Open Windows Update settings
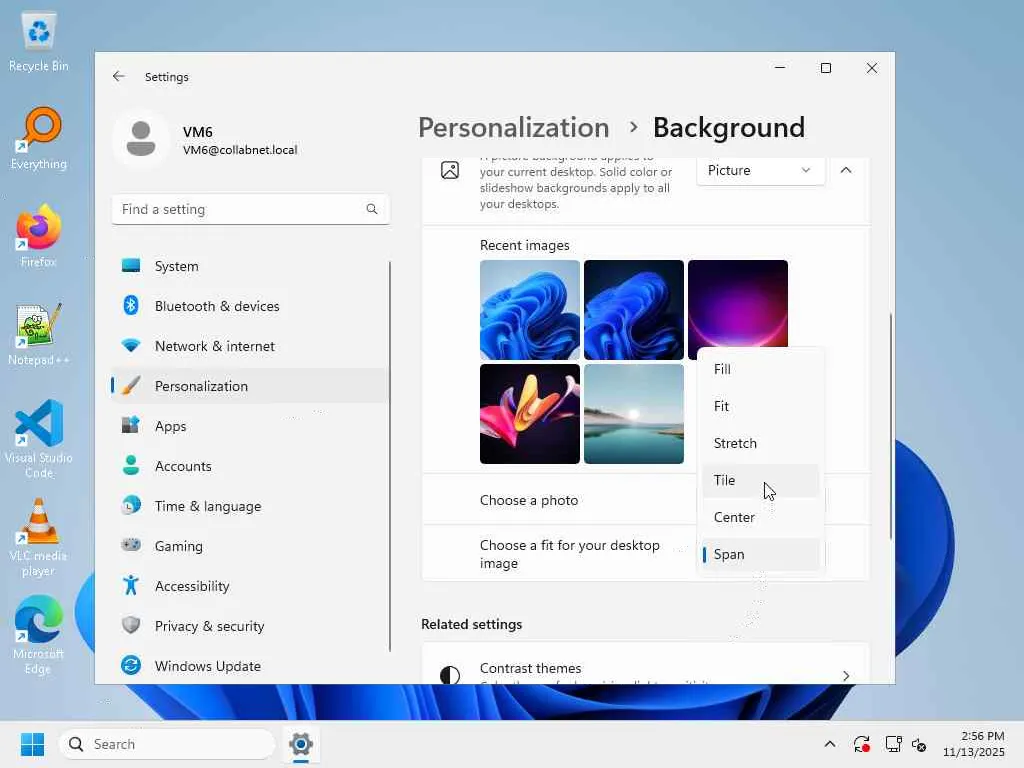 click(250, 666)
